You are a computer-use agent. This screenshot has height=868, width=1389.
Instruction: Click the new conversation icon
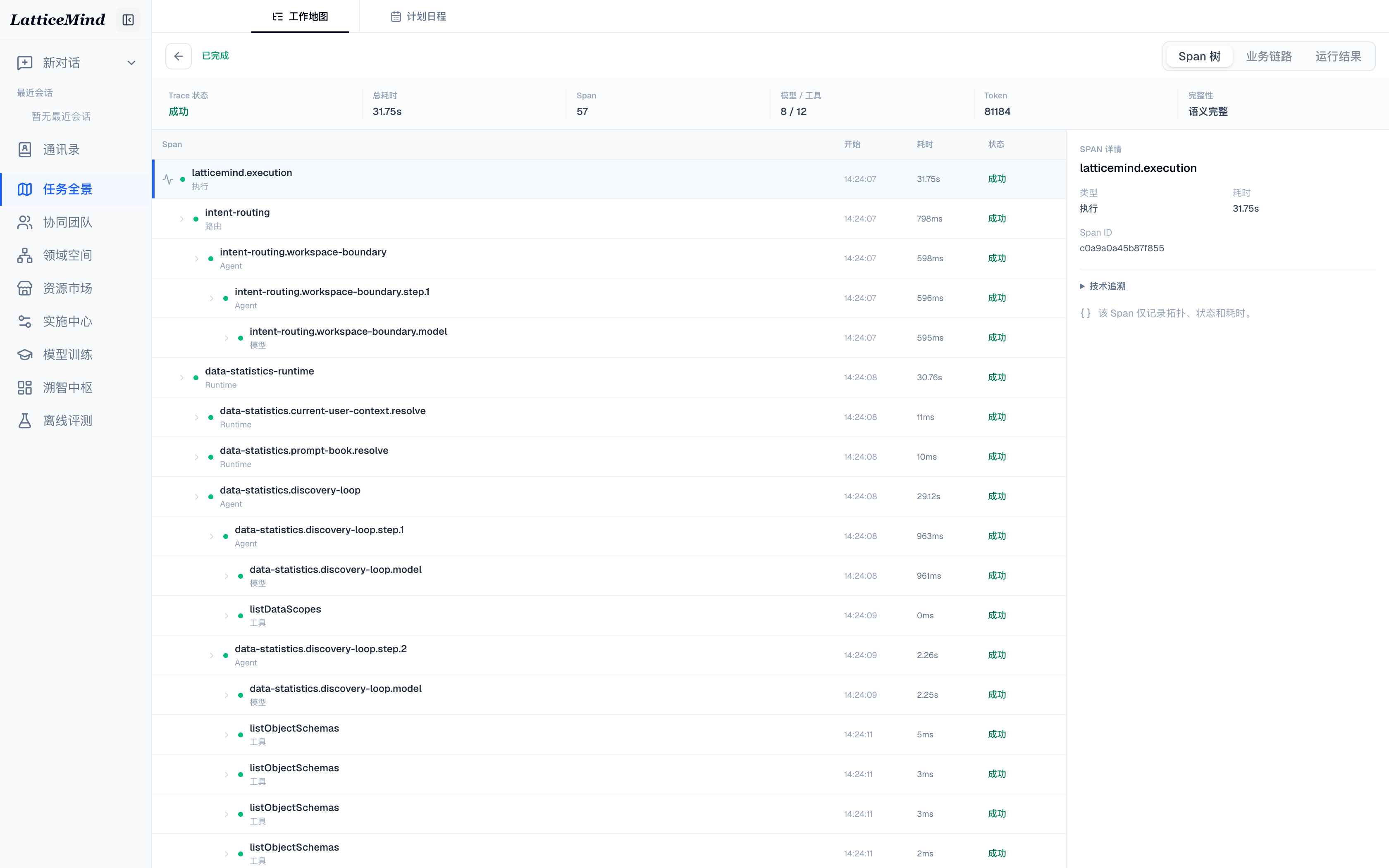point(25,62)
